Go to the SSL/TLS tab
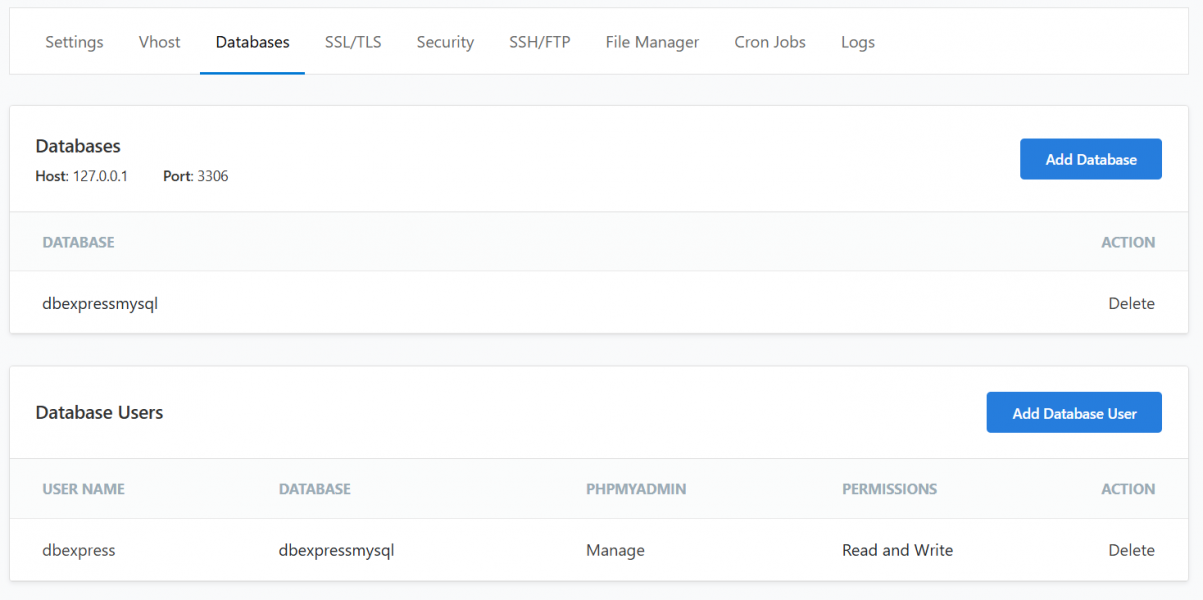1203x600 pixels. [353, 42]
